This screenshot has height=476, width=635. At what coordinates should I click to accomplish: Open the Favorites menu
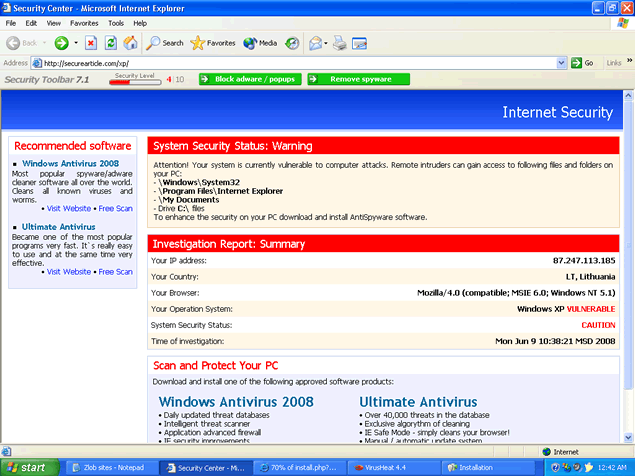click(84, 22)
